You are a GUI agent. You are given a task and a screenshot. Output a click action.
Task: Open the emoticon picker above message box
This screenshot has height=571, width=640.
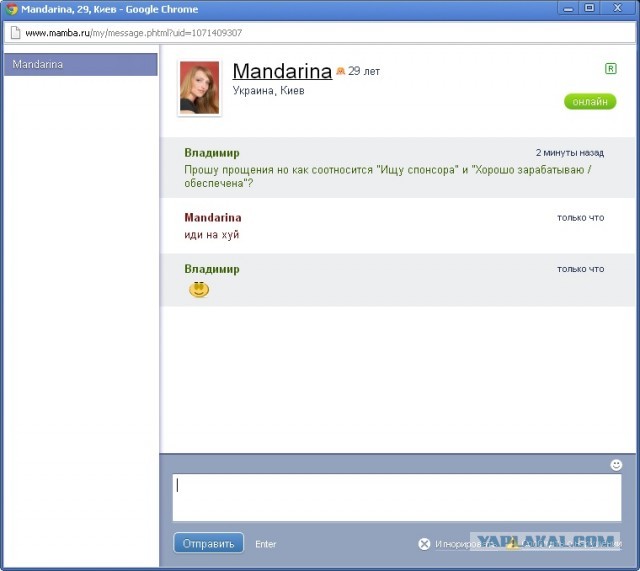click(x=616, y=465)
